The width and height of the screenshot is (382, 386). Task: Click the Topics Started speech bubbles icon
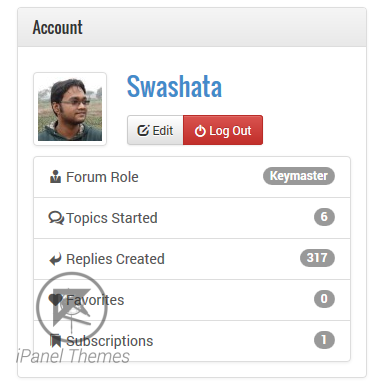coord(56,218)
